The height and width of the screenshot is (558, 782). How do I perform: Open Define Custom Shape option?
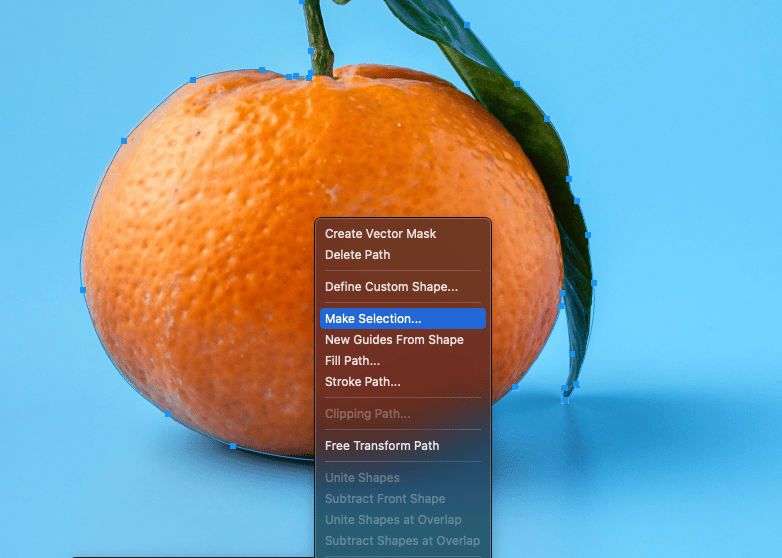tap(402, 287)
